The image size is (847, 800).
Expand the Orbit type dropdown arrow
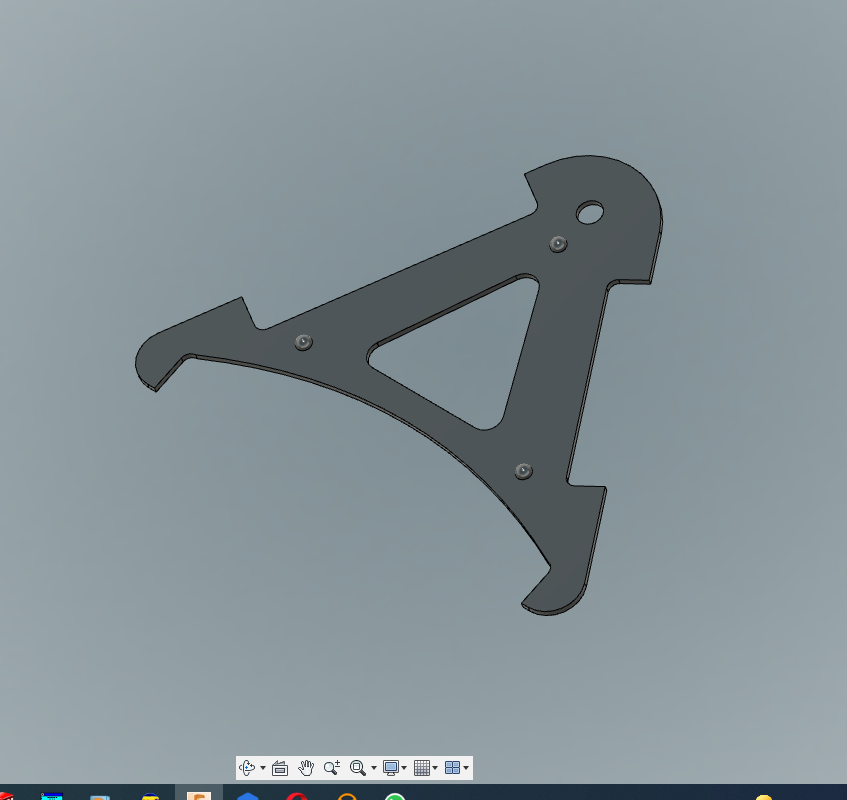(263, 769)
